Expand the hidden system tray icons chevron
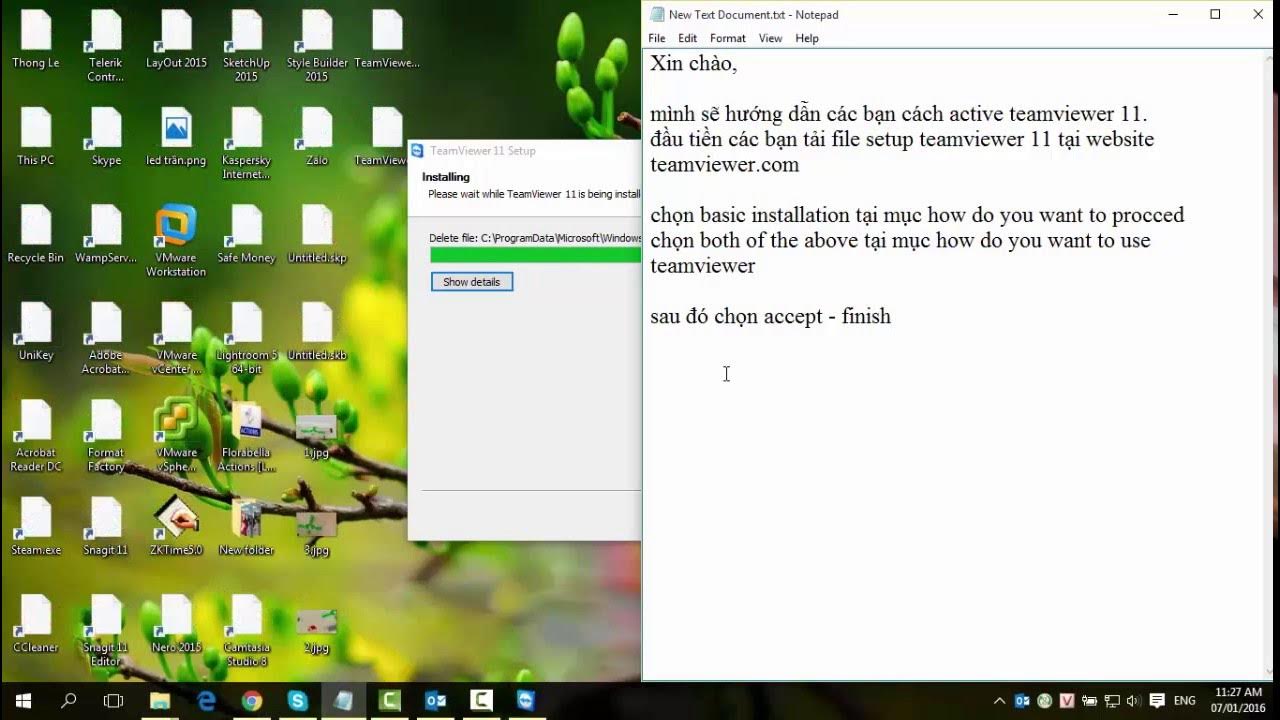1280x720 pixels. coord(999,701)
